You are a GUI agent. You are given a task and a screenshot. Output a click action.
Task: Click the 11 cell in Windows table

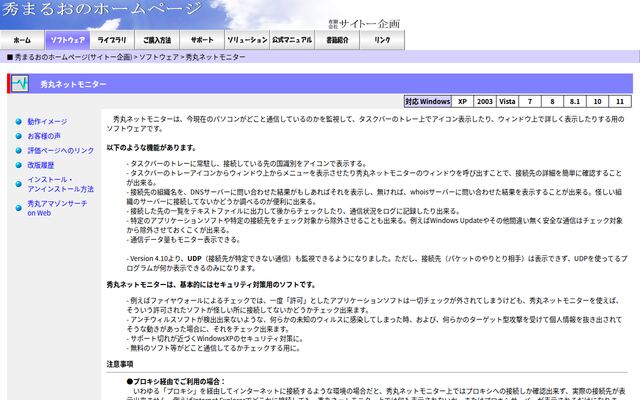(620, 102)
